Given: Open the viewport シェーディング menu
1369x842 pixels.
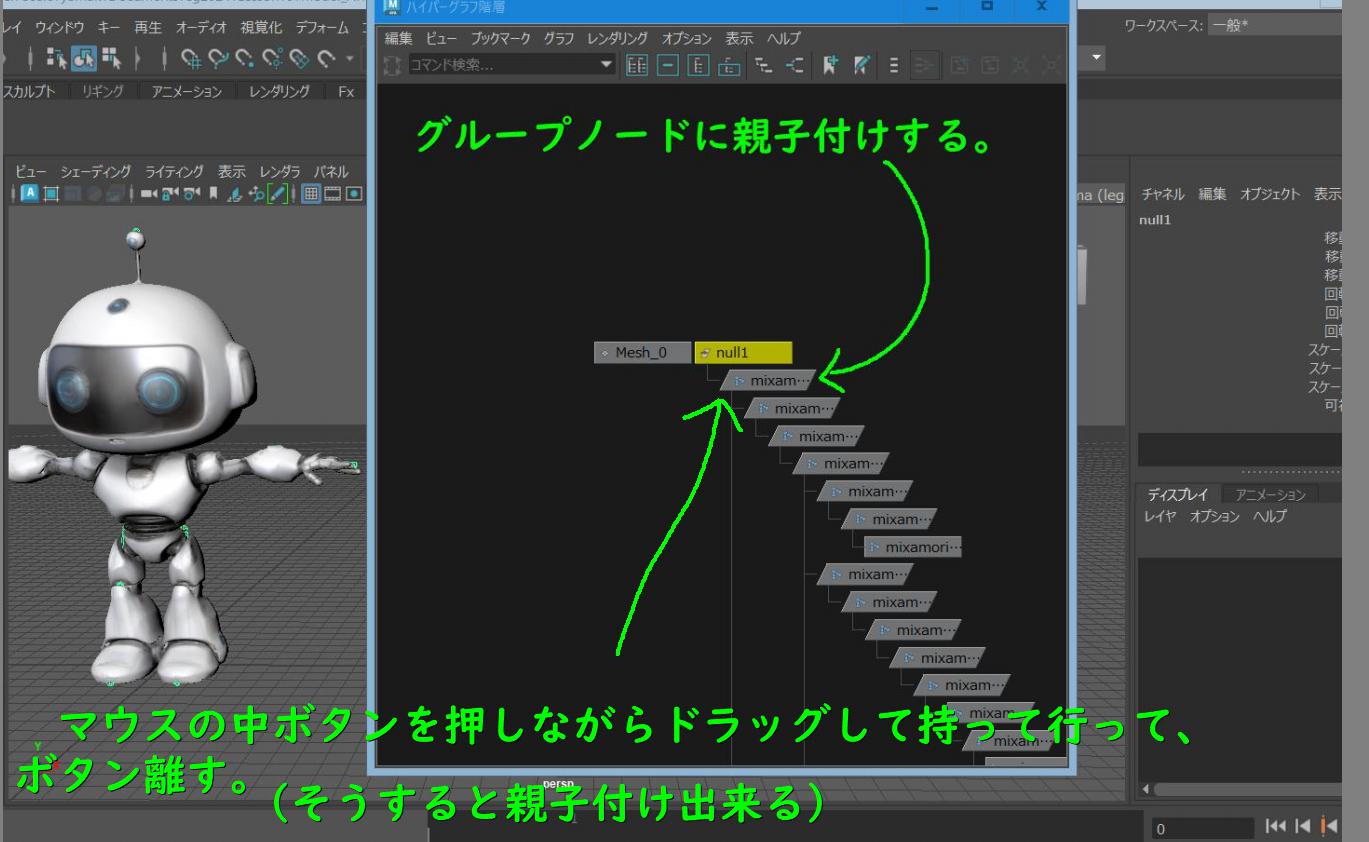Looking at the screenshot, I should click(x=96, y=172).
